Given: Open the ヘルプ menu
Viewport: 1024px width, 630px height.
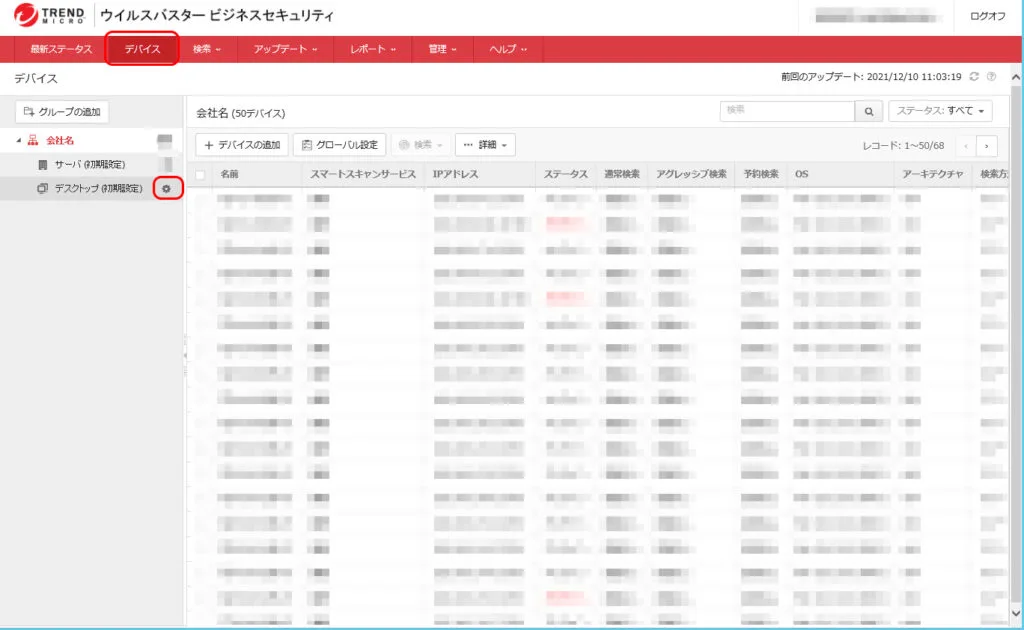Looking at the screenshot, I should pos(507,49).
